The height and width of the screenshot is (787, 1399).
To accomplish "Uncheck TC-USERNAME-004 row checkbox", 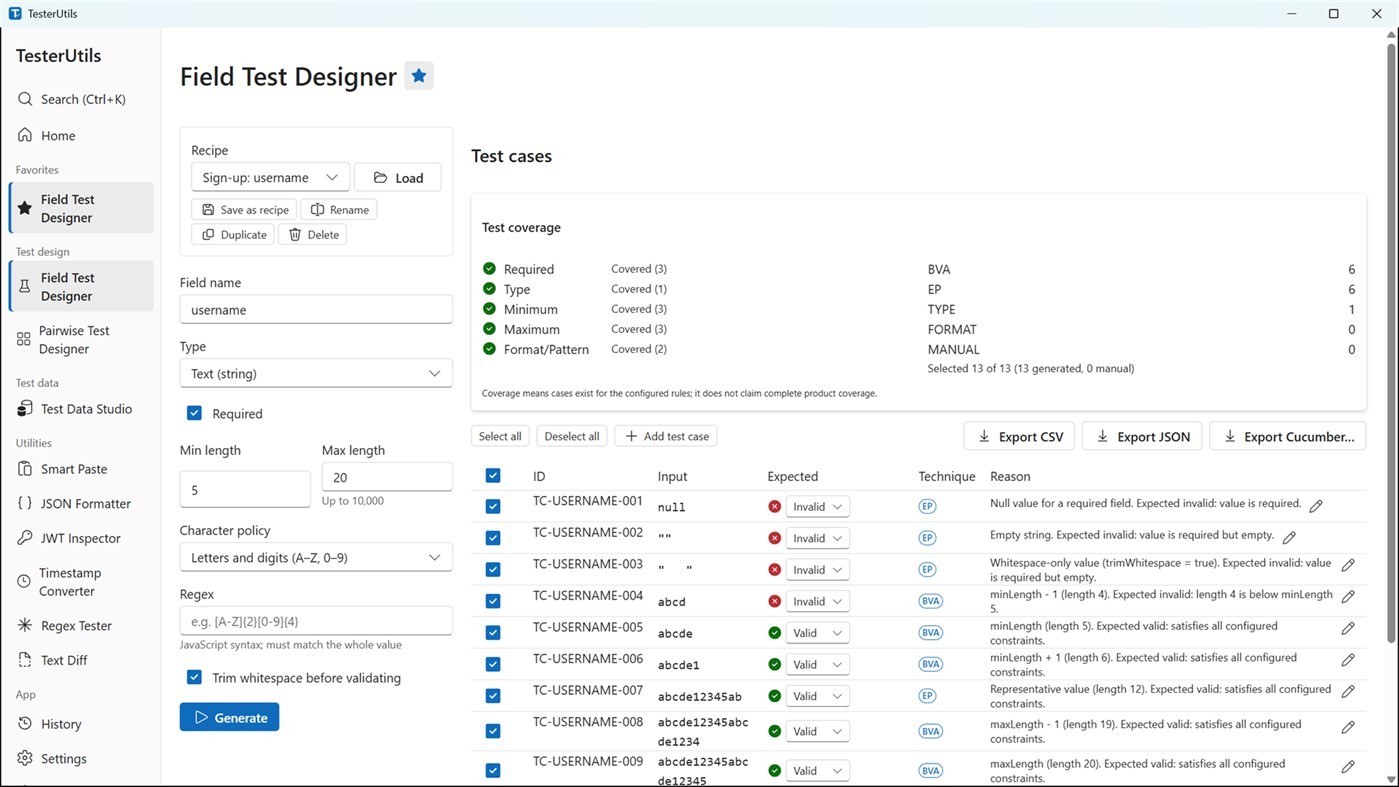I will coord(493,601).
